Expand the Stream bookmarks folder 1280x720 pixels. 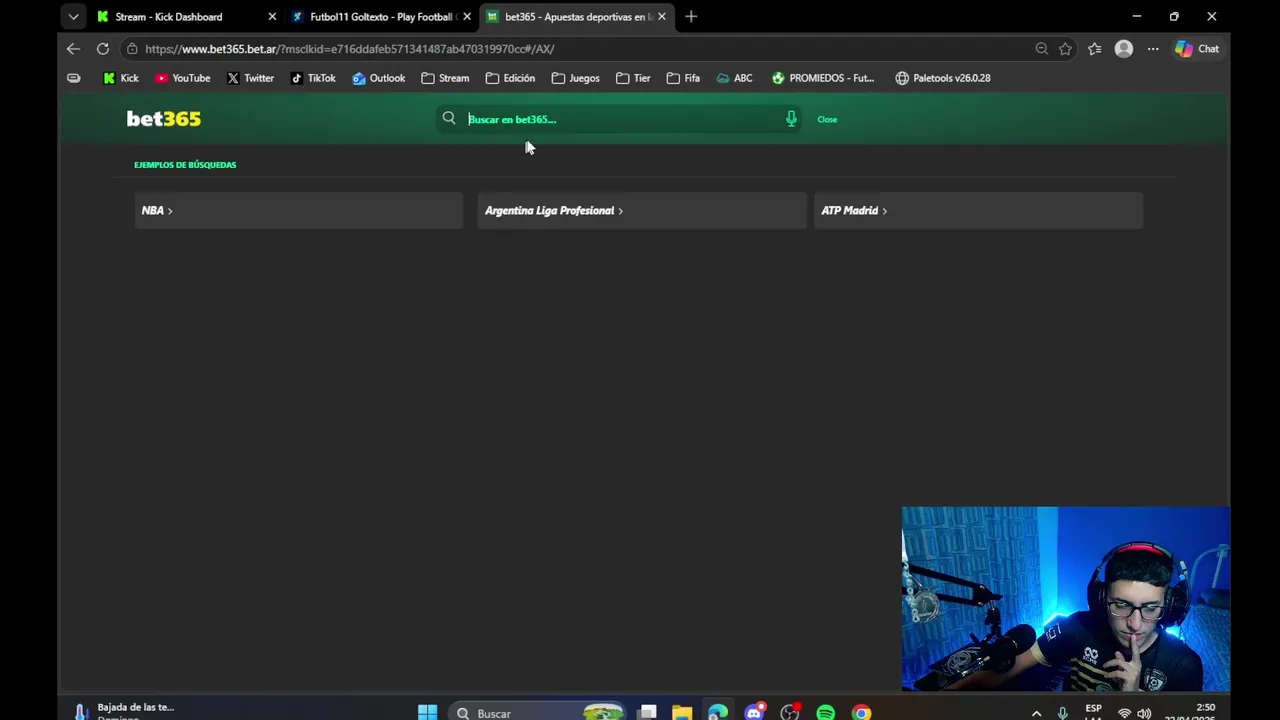(x=445, y=78)
